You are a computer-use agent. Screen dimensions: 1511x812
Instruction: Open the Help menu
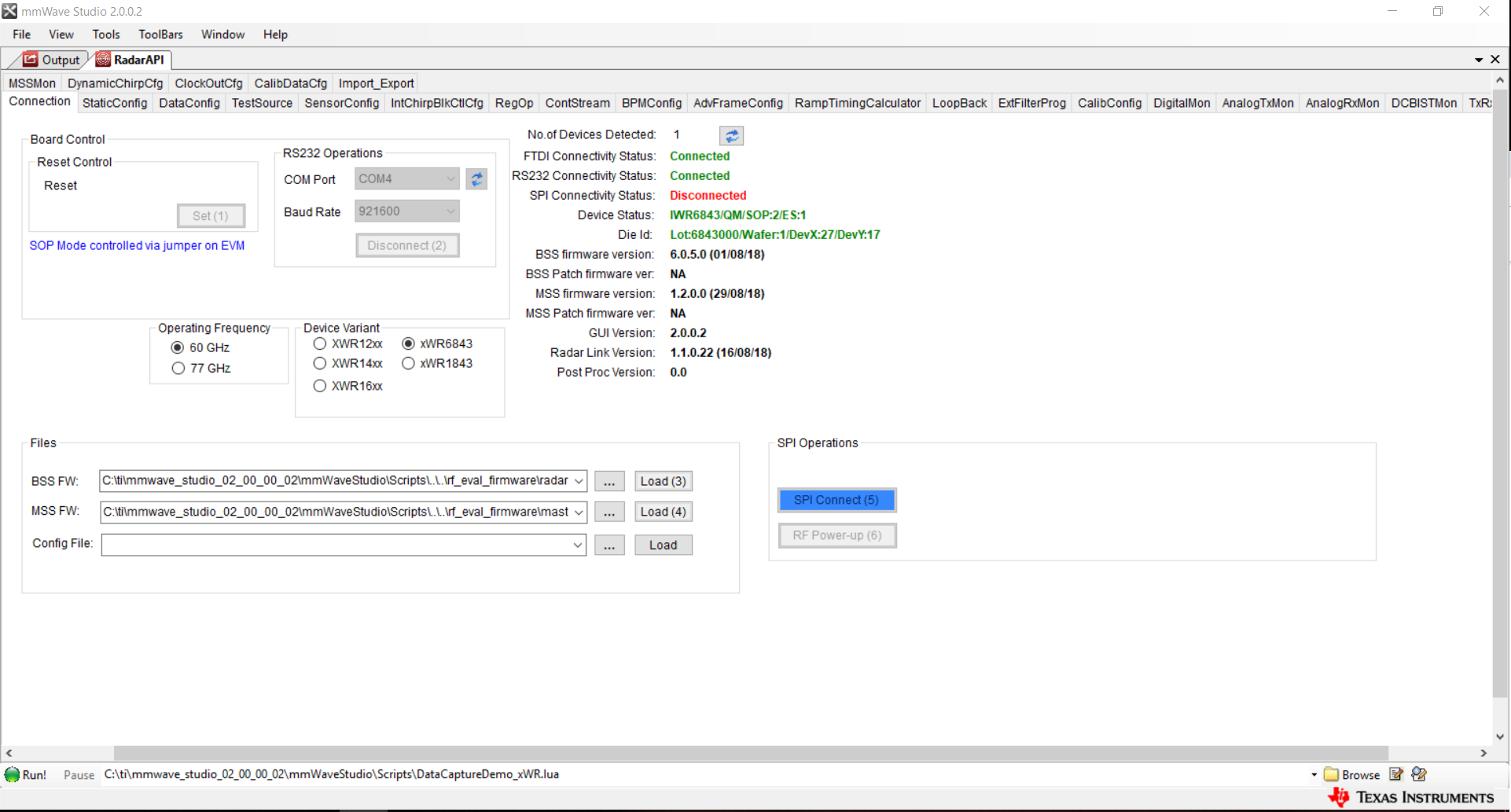click(x=275, y=35)
